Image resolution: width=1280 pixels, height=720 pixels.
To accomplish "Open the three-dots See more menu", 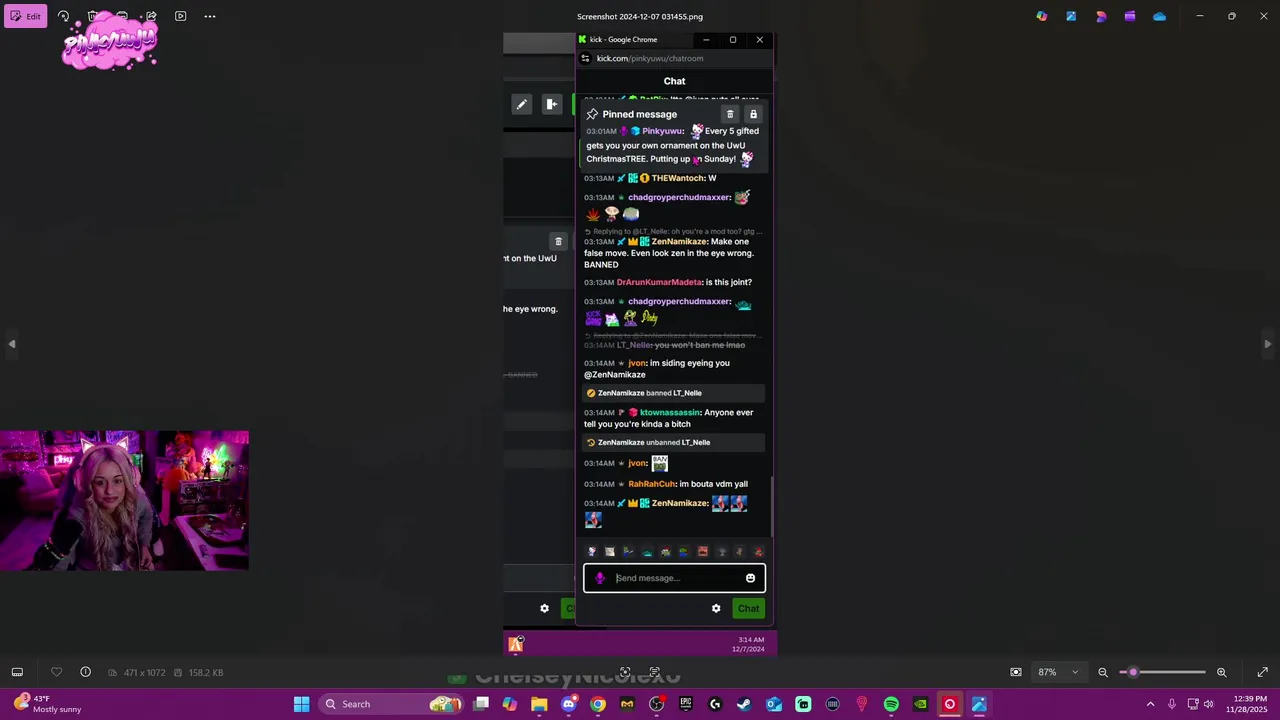I will [x=210, y=16].
